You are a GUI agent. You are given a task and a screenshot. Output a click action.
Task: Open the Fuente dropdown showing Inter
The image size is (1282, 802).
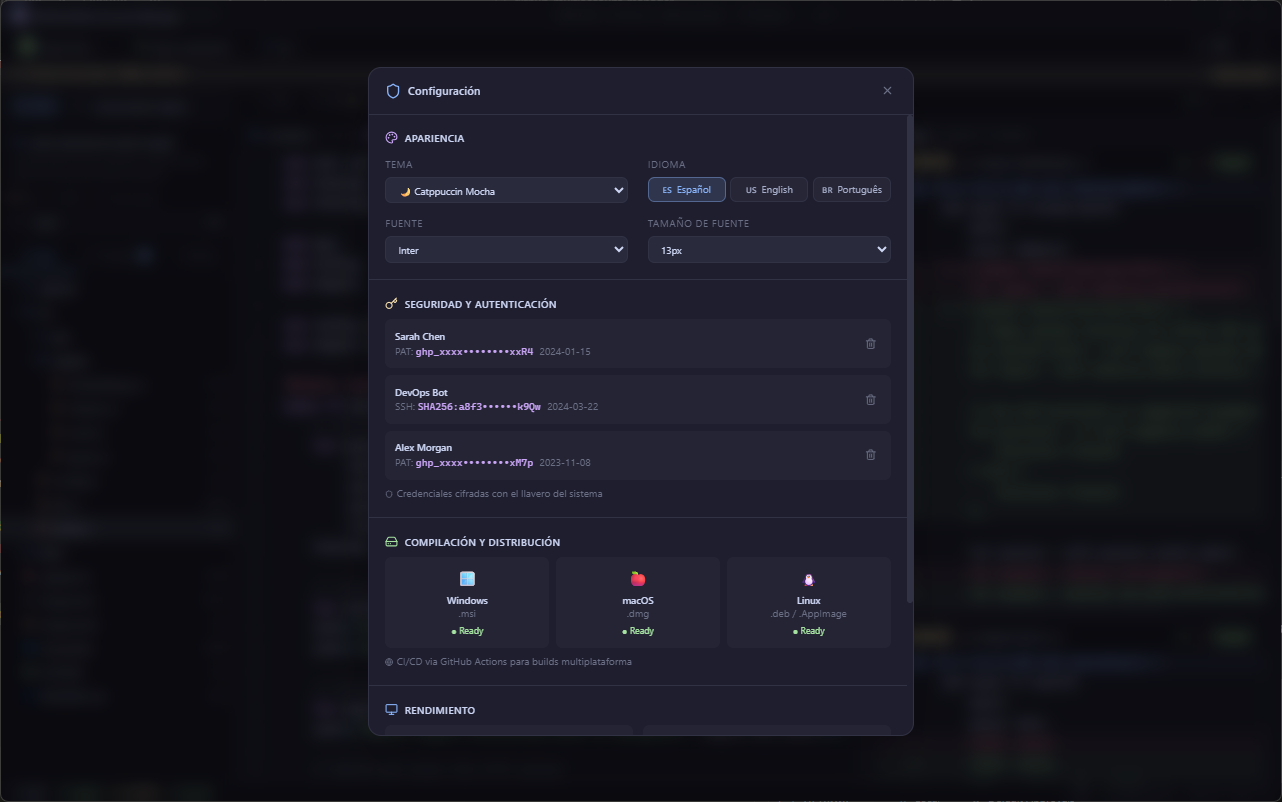506,250
